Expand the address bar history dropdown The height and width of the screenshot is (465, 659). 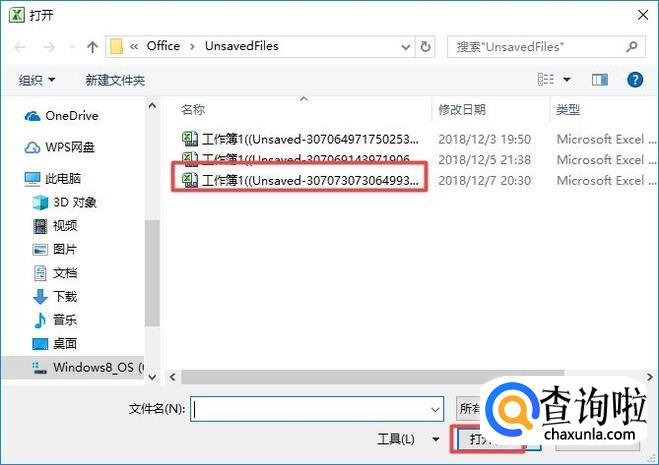tap(406, 47)
